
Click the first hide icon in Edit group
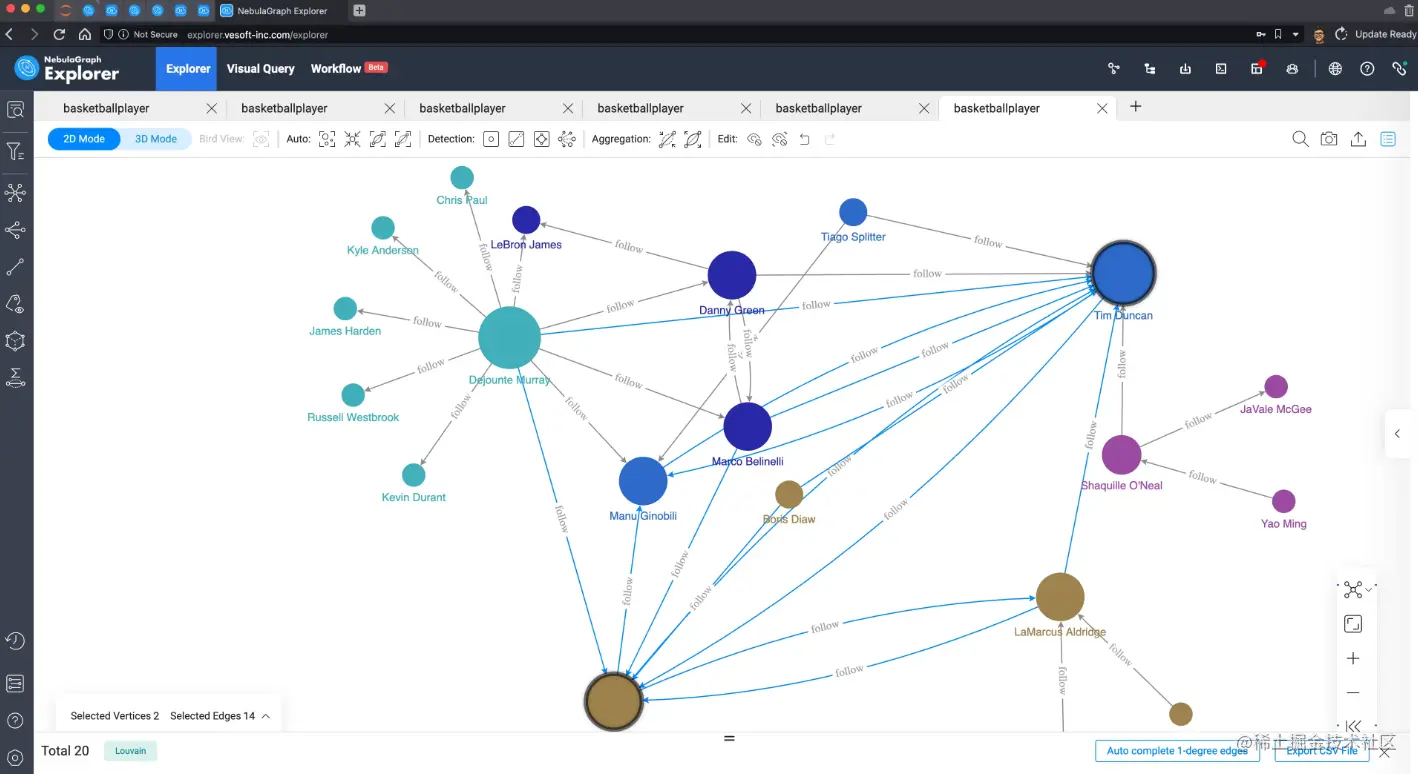pyautogui.click(x=755, y=139)
